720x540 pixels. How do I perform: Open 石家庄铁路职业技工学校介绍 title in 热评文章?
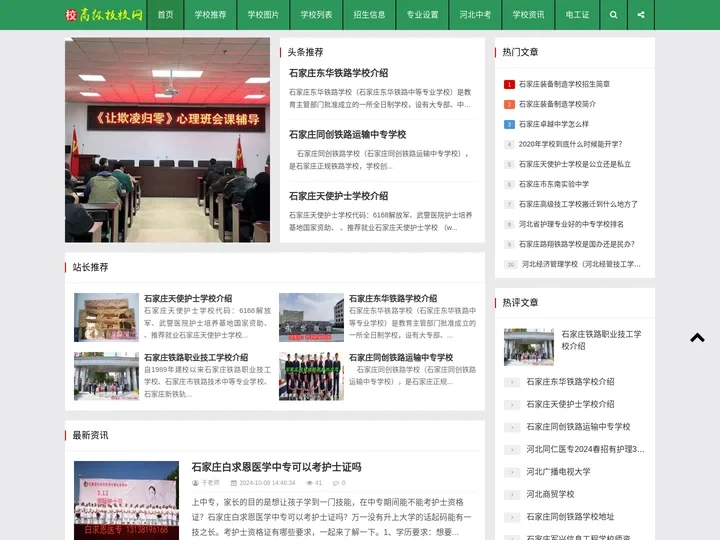pyautogui.click(x=602, y=340)
